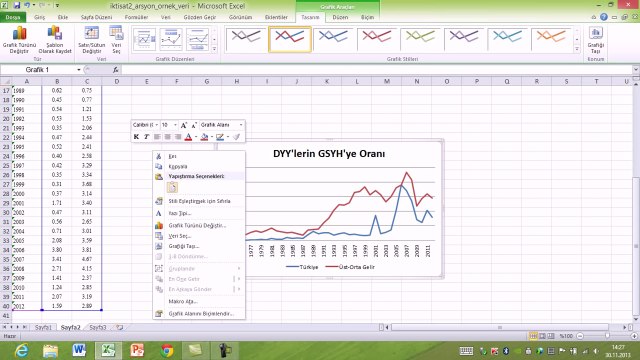640x360 pixels.
Task: Toggle left alignment in the mini toolbar
Action: tap(157, 137)
